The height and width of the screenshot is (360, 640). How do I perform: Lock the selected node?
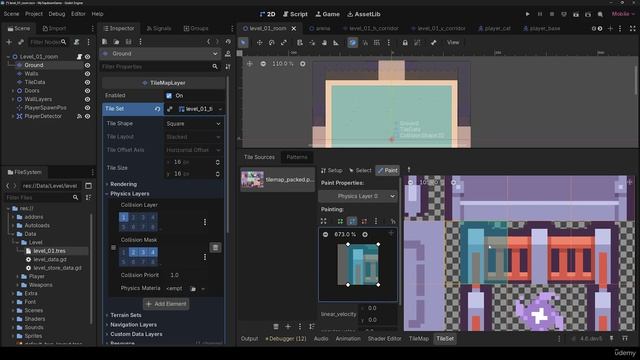(405, 42)
